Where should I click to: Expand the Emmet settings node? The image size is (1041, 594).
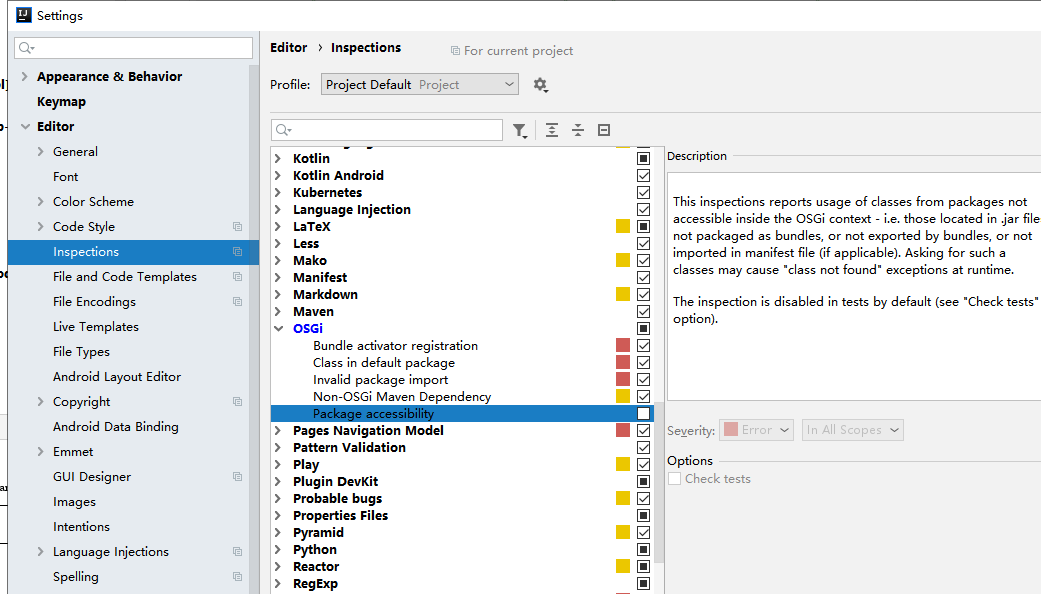[x=40, y=452]
